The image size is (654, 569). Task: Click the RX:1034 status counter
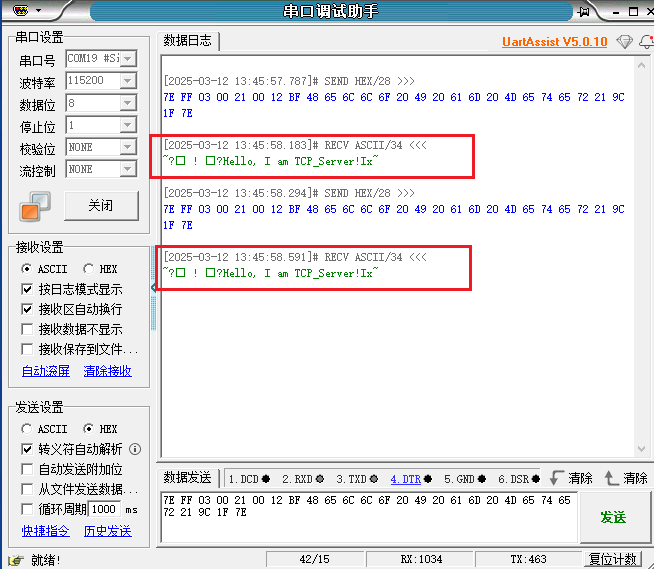[x=420, y=559]
